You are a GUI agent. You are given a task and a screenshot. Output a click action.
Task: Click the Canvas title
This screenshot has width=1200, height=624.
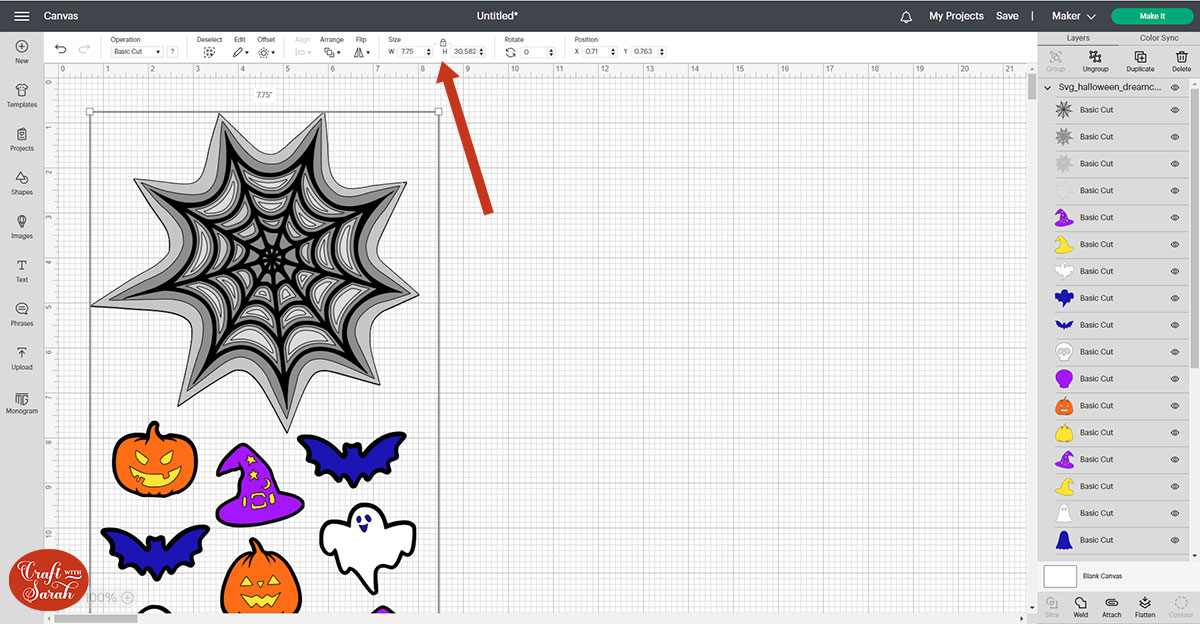(61, 16)
